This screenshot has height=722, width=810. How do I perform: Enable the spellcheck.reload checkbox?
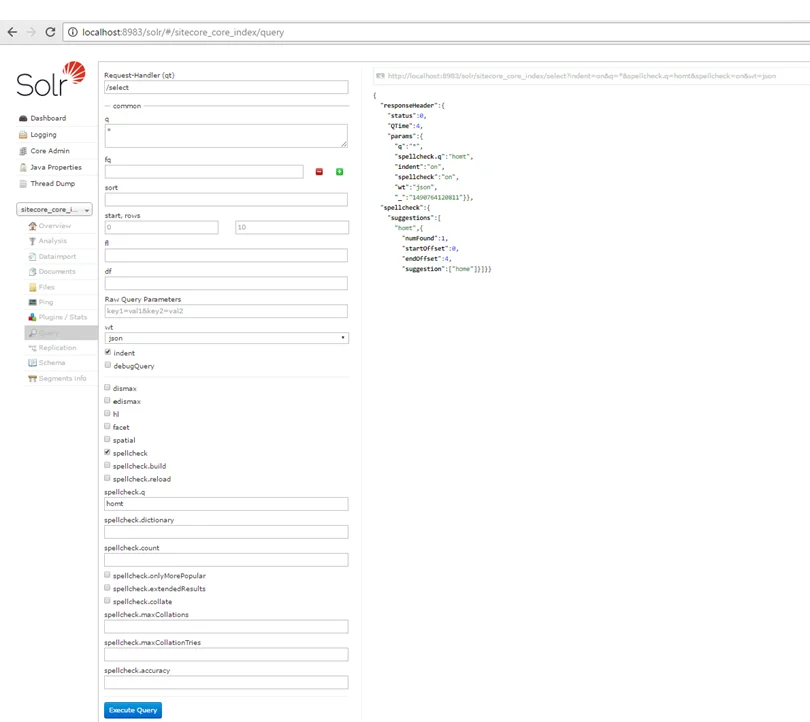(107, 478)
